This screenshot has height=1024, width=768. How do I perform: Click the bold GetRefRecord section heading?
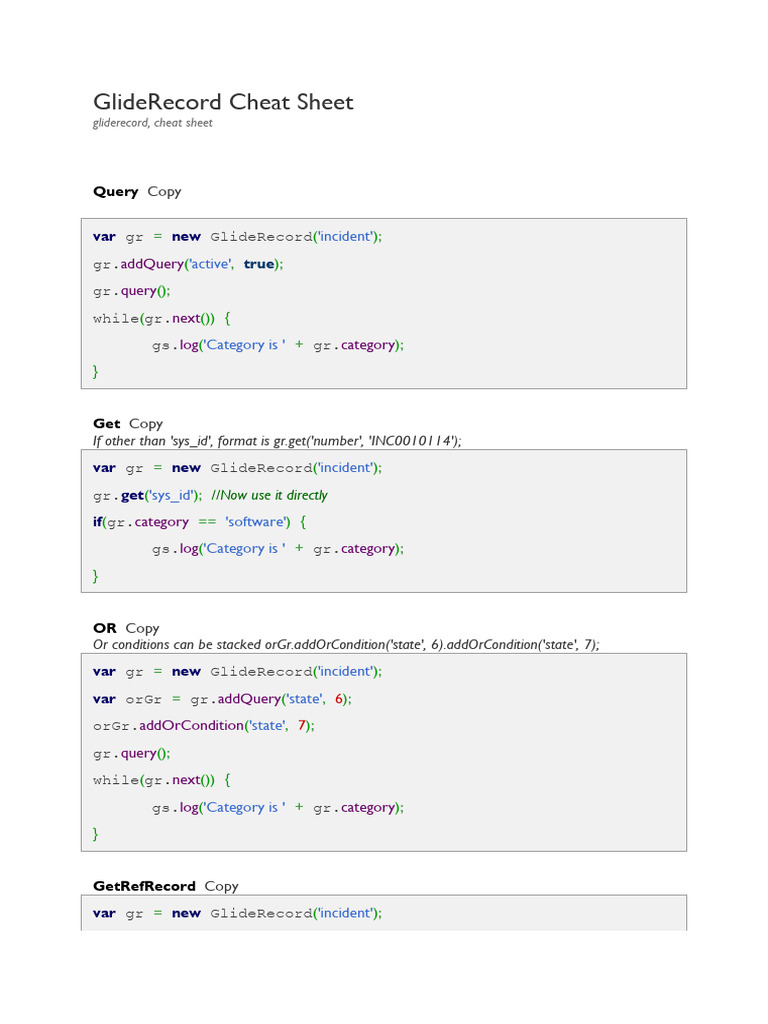click(x=144, y=886)
